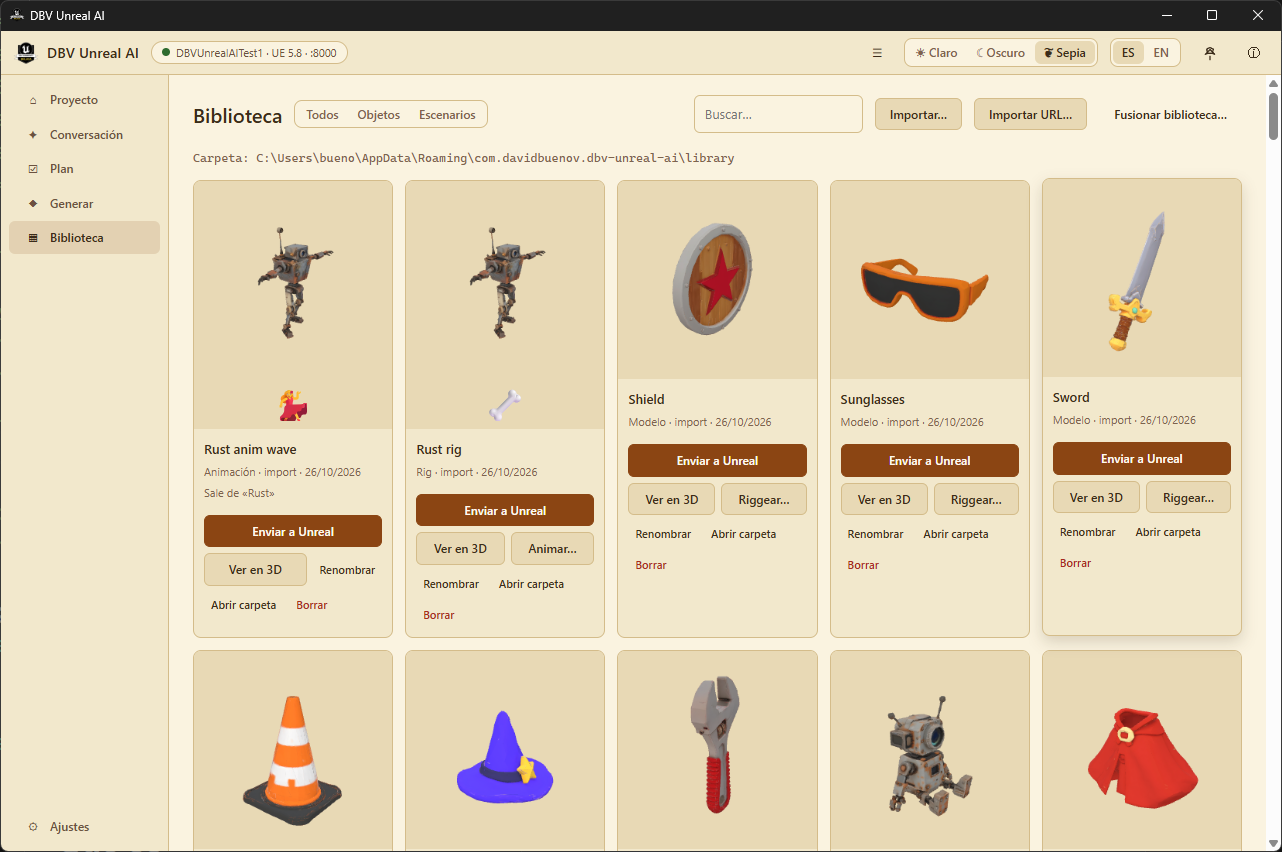Go to Conversación in the sidebar
This screenshot has height=852, width=1282.
tap(84, 135)
